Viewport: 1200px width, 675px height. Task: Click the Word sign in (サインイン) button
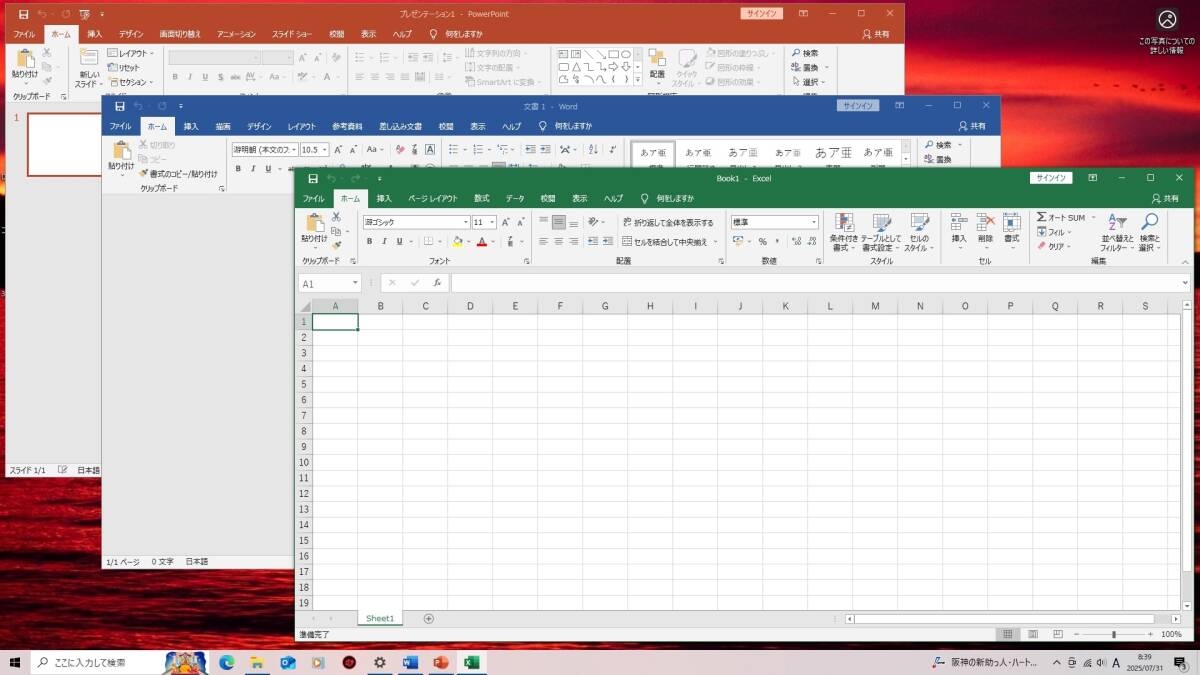pos(858,106)
